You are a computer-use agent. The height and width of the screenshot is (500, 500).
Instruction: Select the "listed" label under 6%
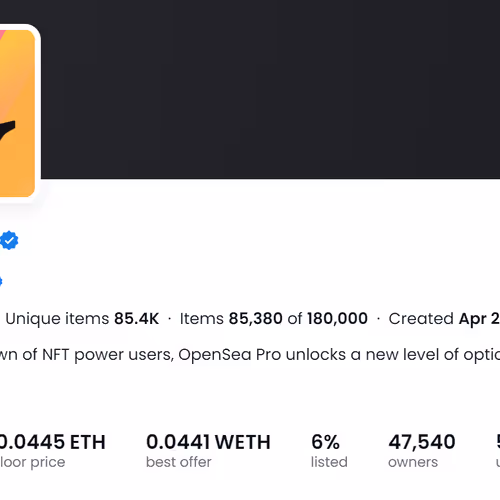point(329,462)
